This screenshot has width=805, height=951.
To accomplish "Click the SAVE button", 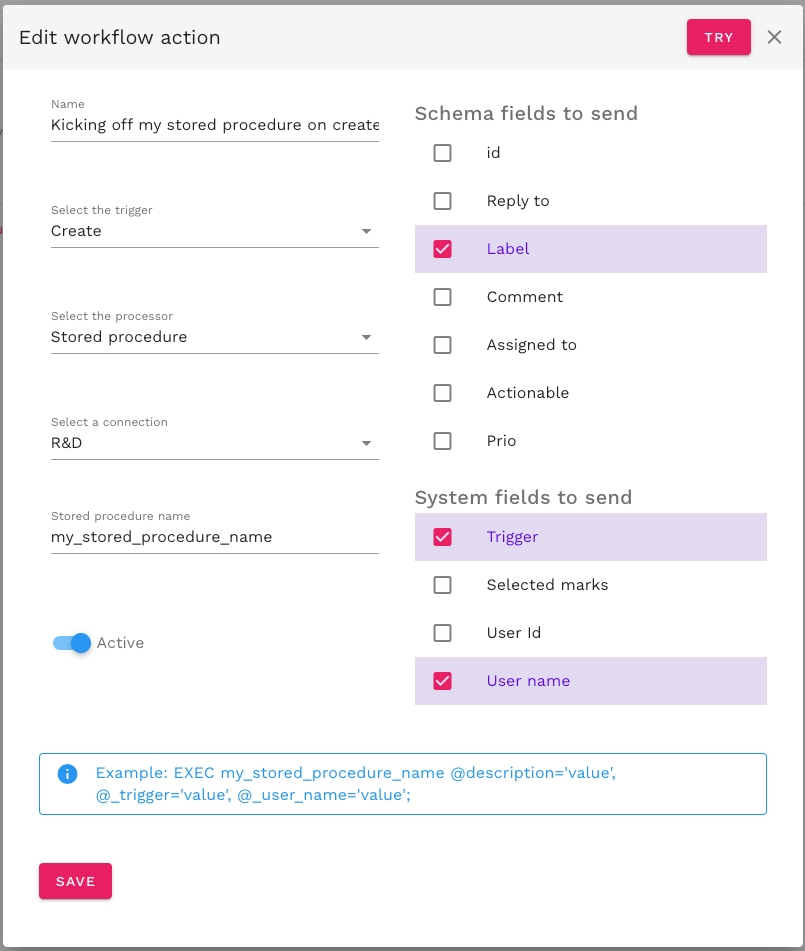I will click(x=75, y=881).
